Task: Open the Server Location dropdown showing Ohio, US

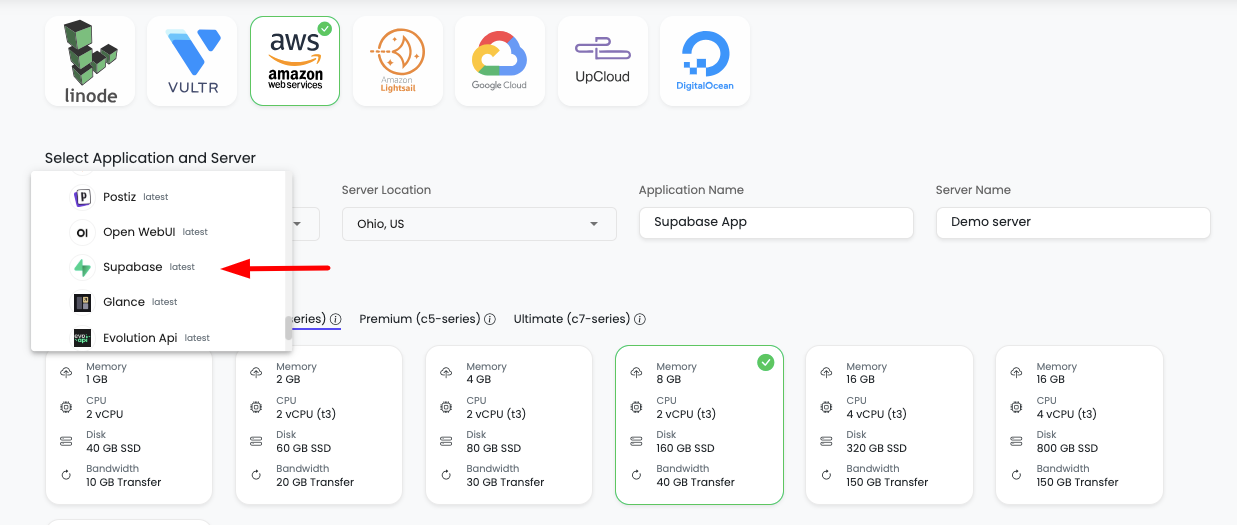Action: (479, 224)
